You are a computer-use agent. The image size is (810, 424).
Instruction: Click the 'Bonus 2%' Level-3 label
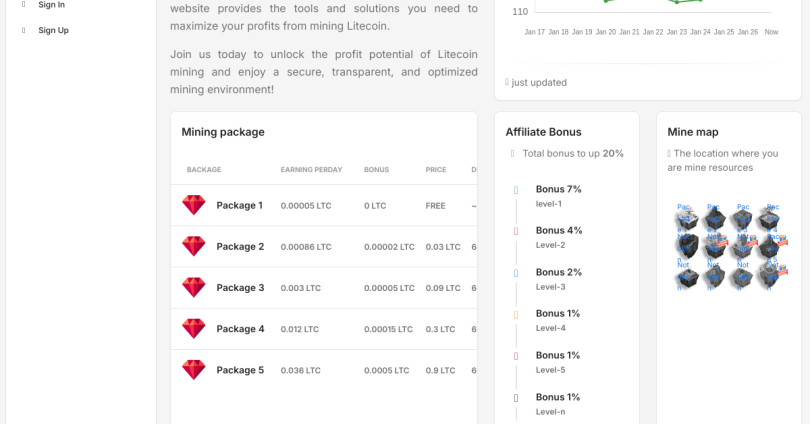[558, 272]
